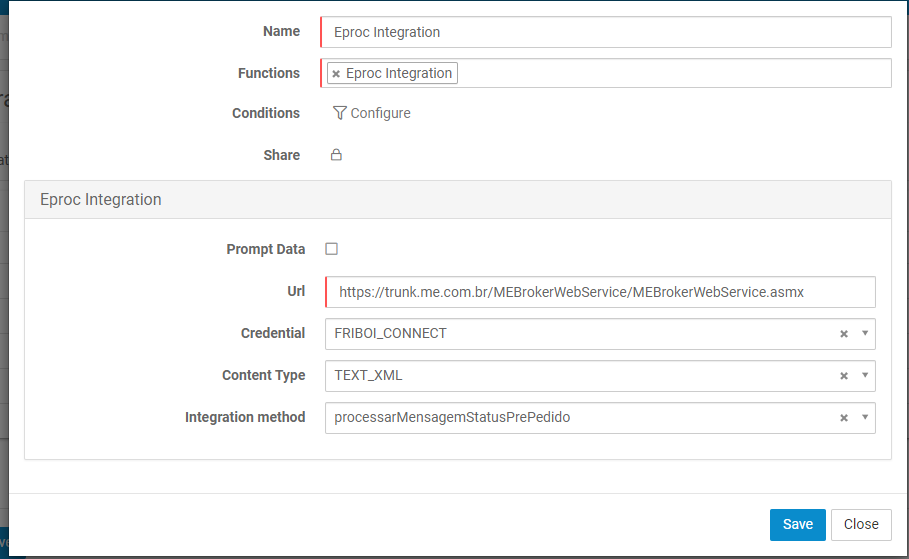The height and width of the screenshot is (559, 909).
Task: Select the FRIBOI_CONNECT value in Credential
Action: 391,334
